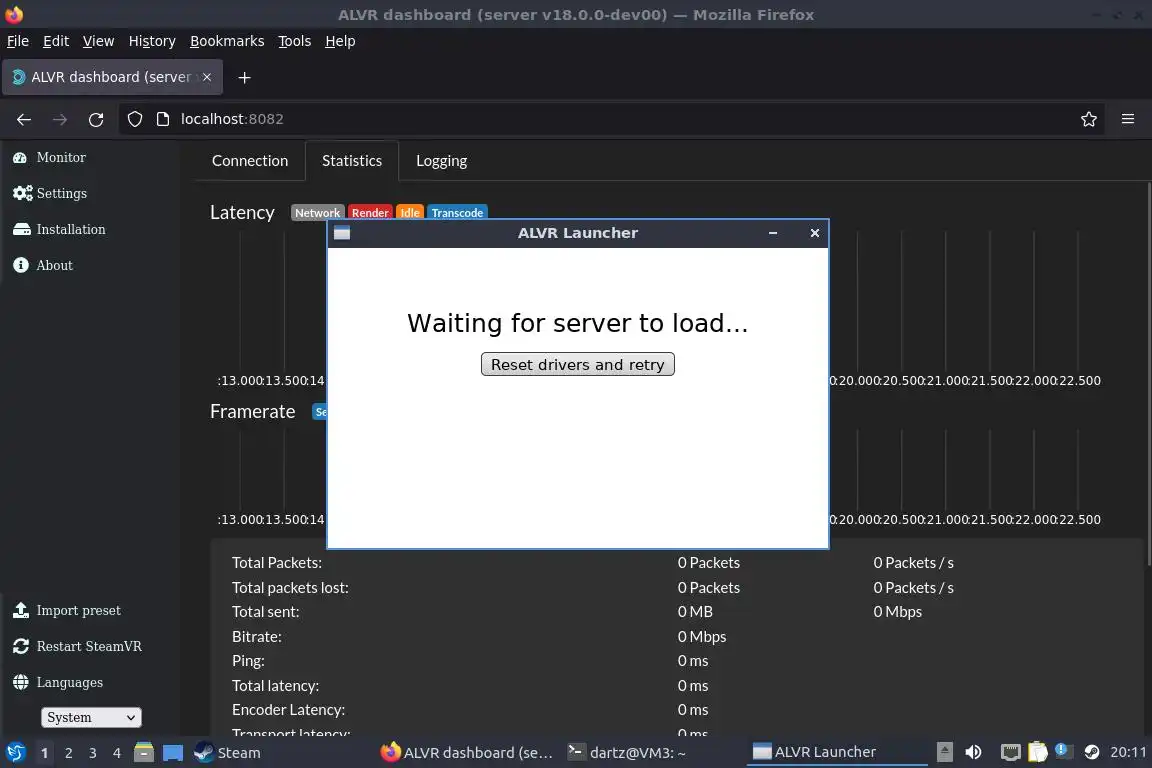This screenshot has width=1152, height=768.
Task: Toggle the Render latency legend badge
Action: 370,212
